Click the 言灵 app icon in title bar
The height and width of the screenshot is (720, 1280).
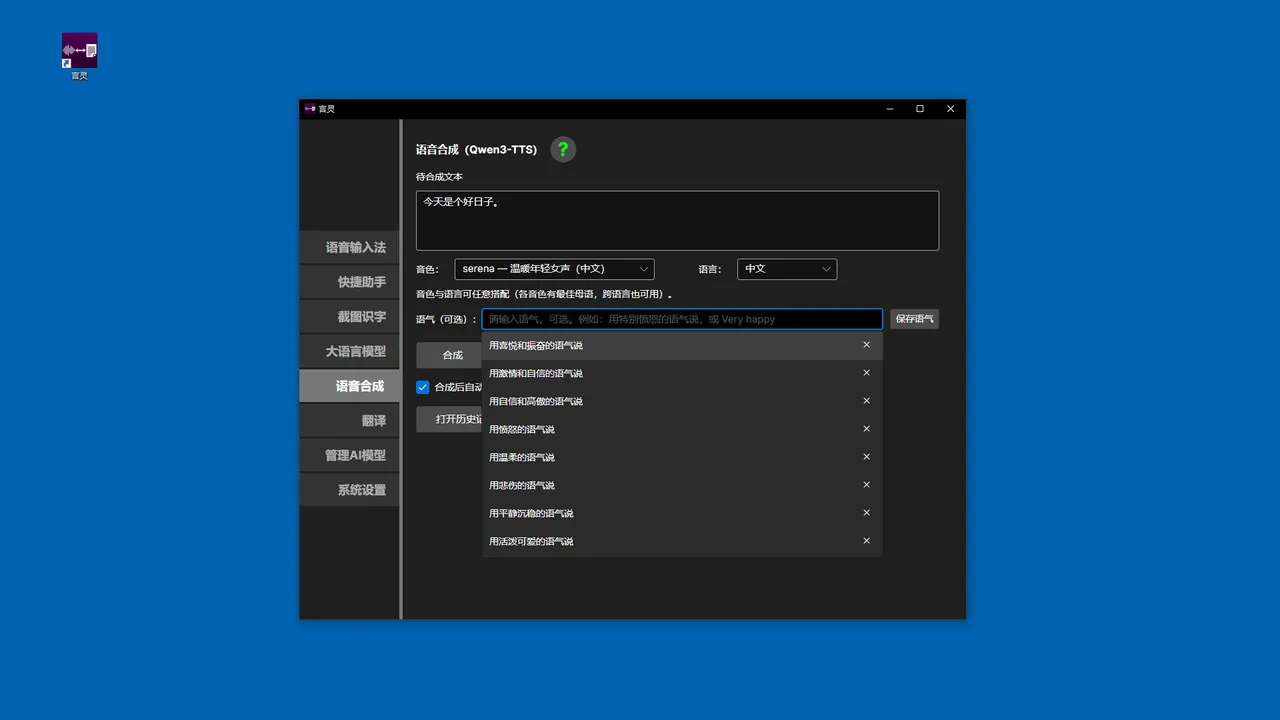310,109
